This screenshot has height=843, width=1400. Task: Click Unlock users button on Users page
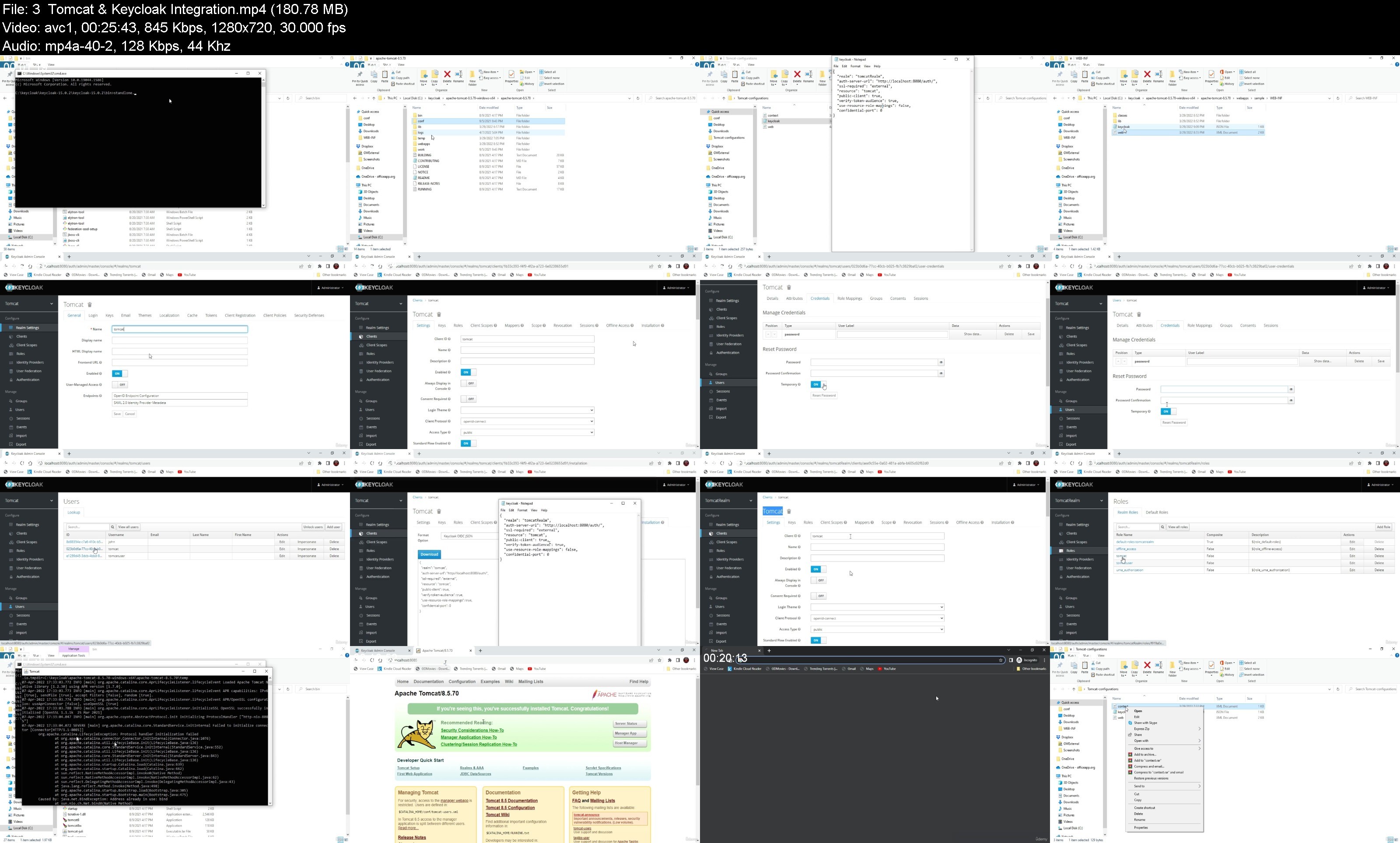313,527
